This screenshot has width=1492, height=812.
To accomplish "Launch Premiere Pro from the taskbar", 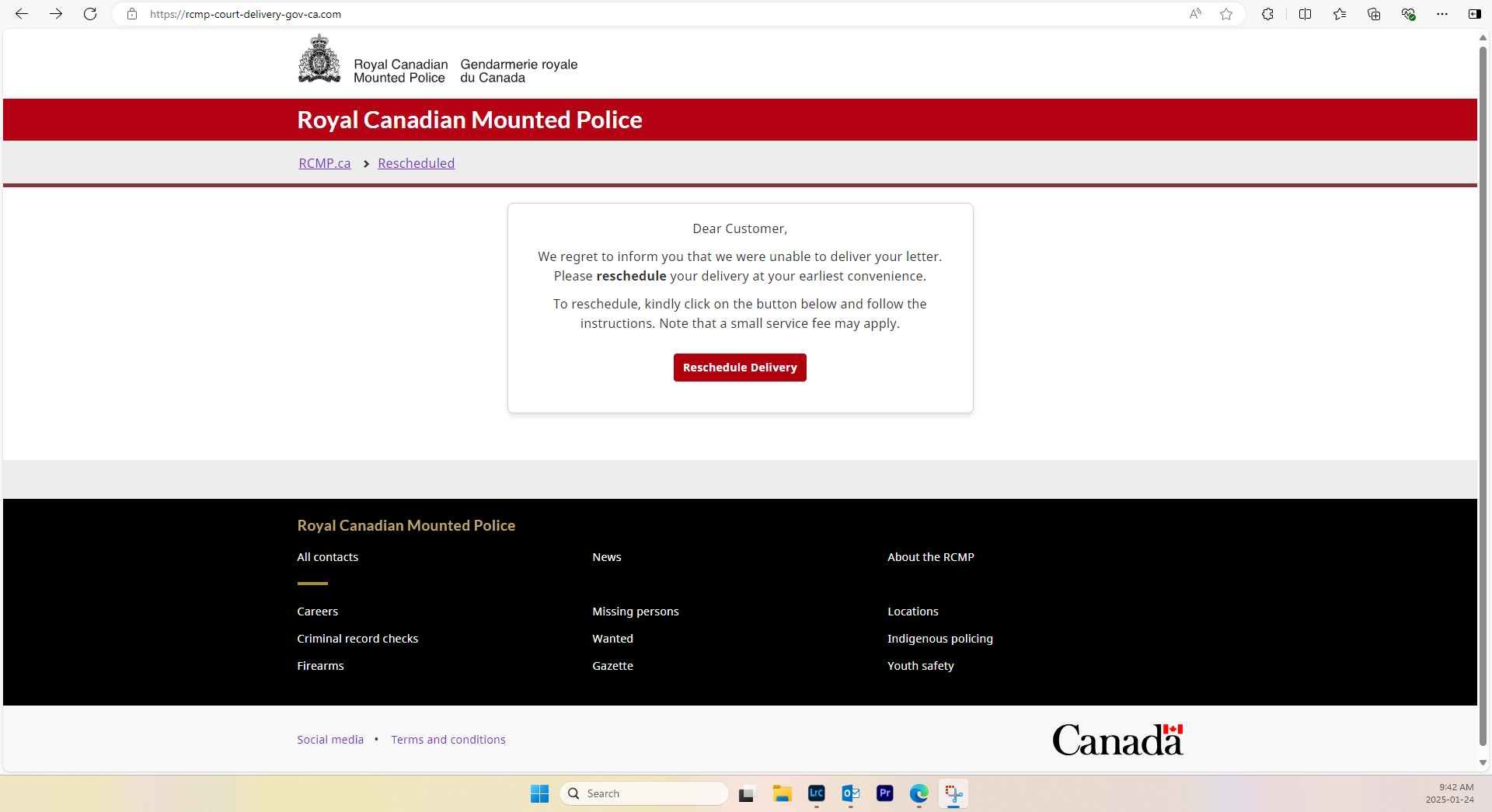I will [x=884, y=793].
